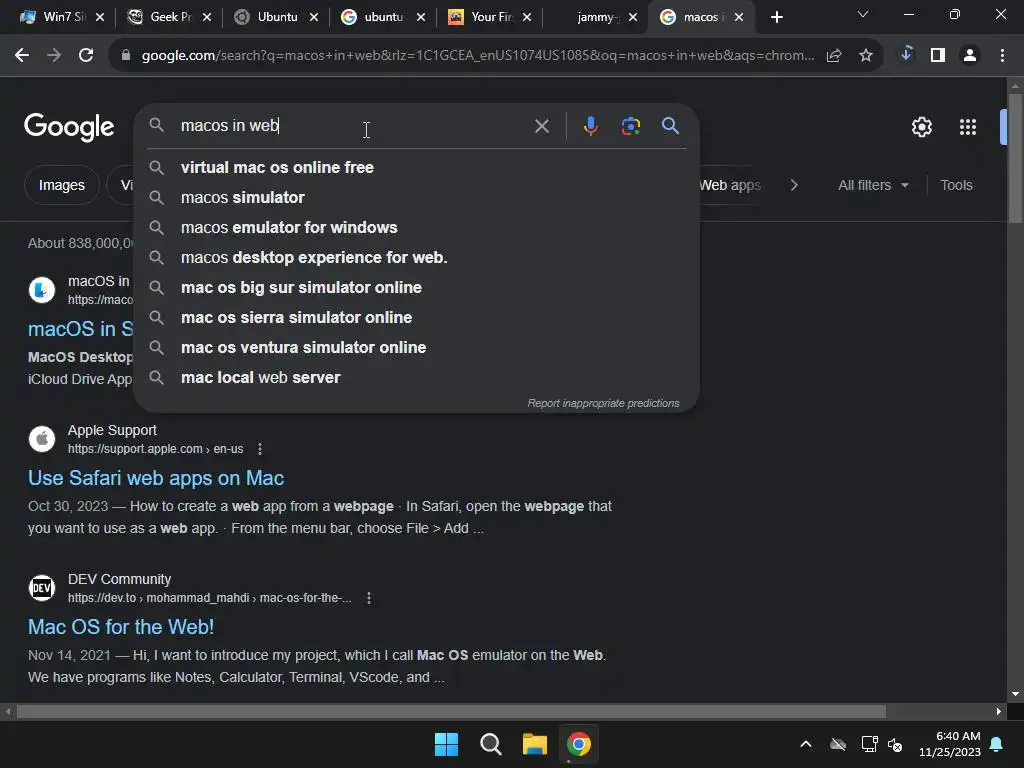Select suggestion mac os sierra simulator online
This screenshot has height=768, width=1024.
pyautogui.click(x=416, y=318)
